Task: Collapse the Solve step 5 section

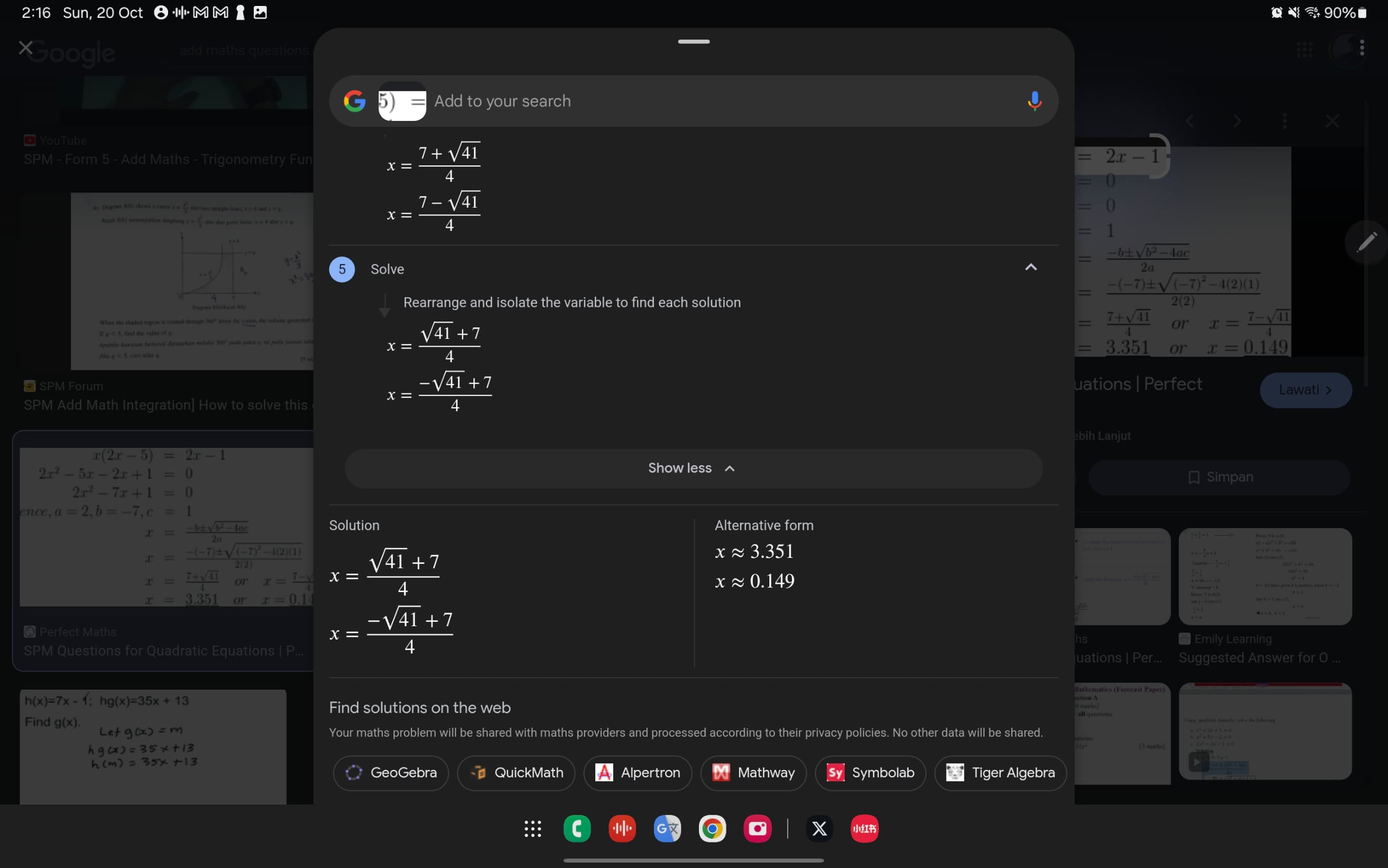Action: click(x=1031, y=267)
